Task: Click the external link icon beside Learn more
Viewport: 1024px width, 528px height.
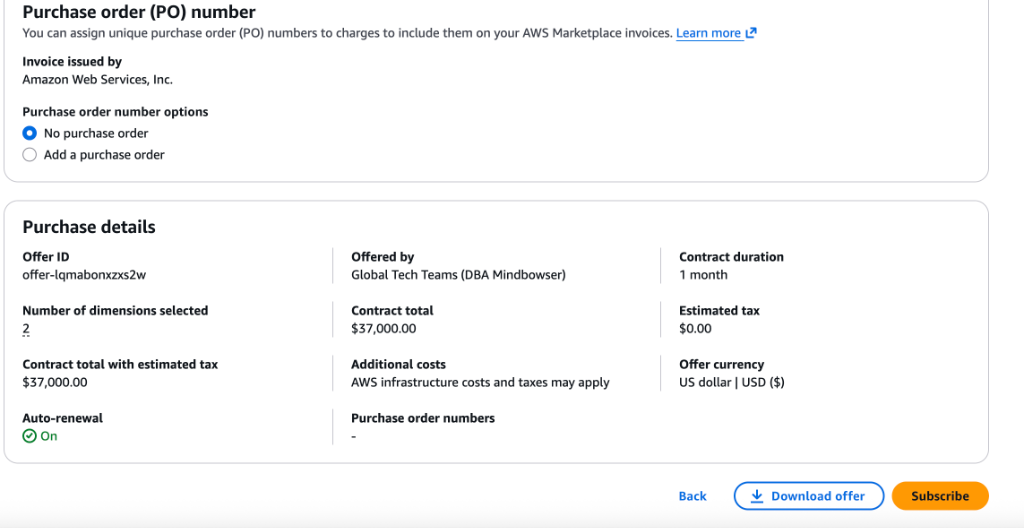Action: (x=751, y=33)
